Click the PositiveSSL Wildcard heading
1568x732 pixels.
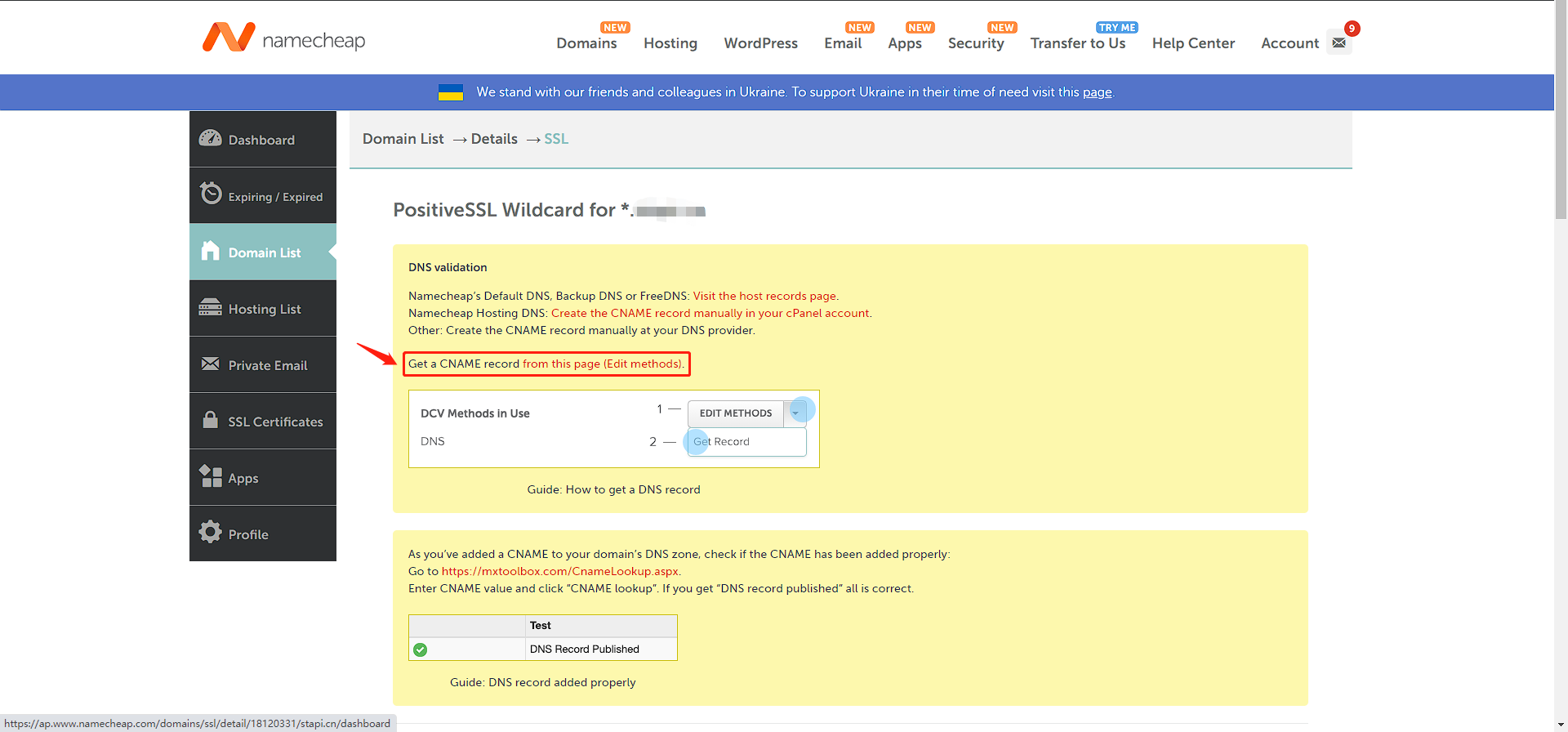pyautogui.click(x=549, y=210)
